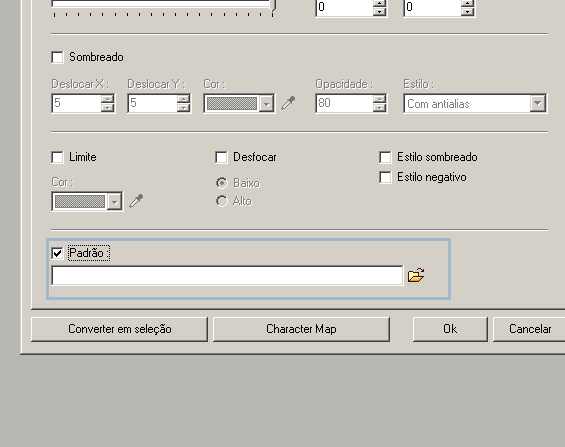
Task: Click the Opacidade input field
Action: tap(344, 103)
